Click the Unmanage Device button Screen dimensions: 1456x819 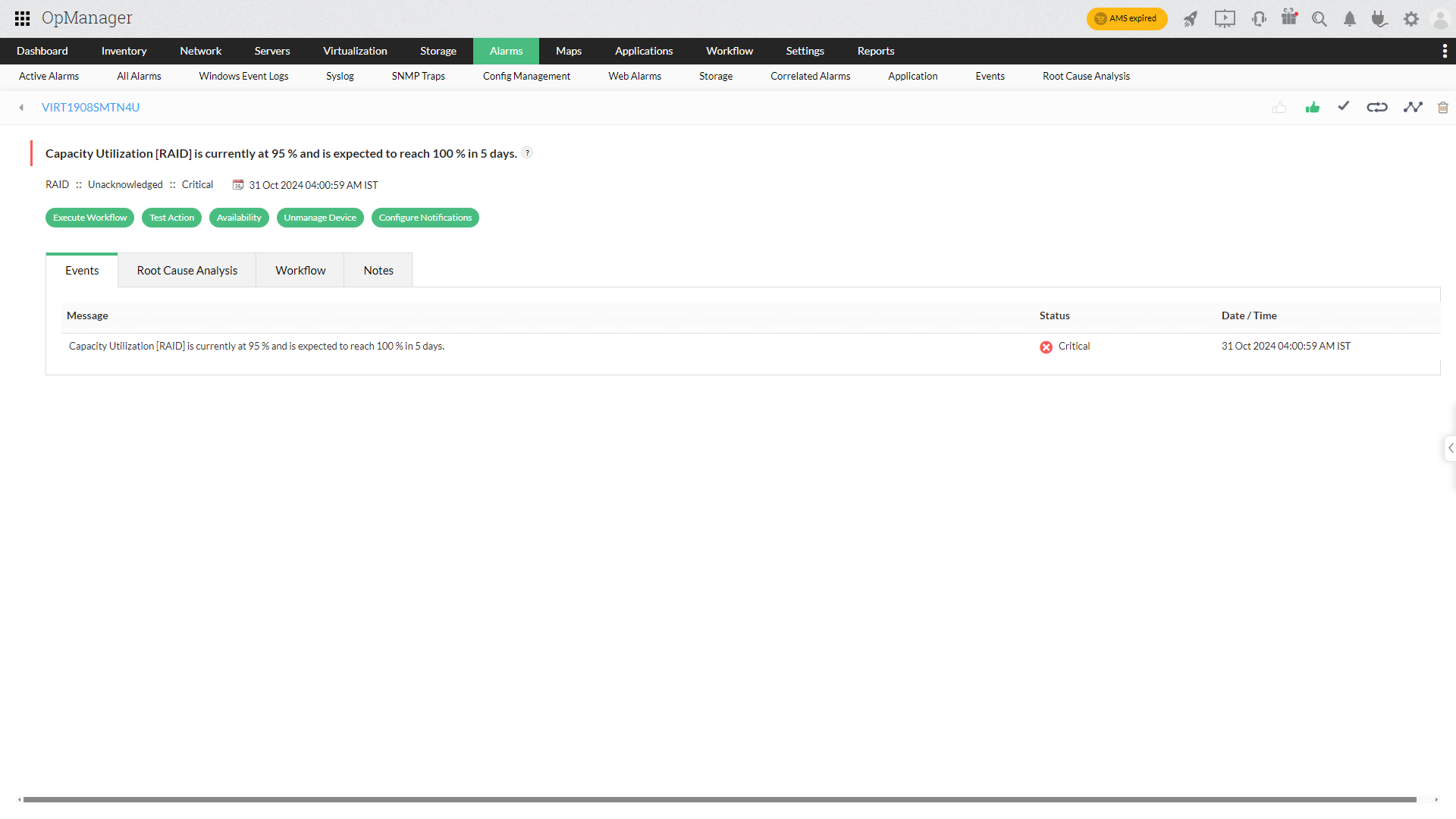pyautogui.click(x=320, y=218)
